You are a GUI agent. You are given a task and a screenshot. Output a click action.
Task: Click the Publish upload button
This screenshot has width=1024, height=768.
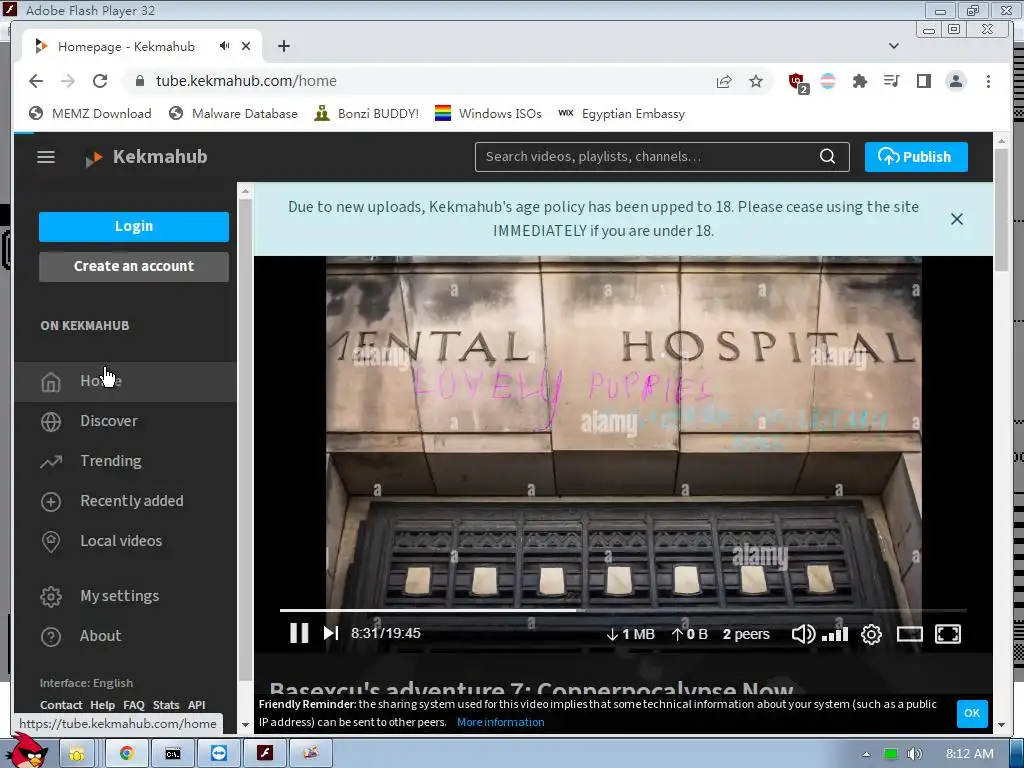tap(916, 157)
